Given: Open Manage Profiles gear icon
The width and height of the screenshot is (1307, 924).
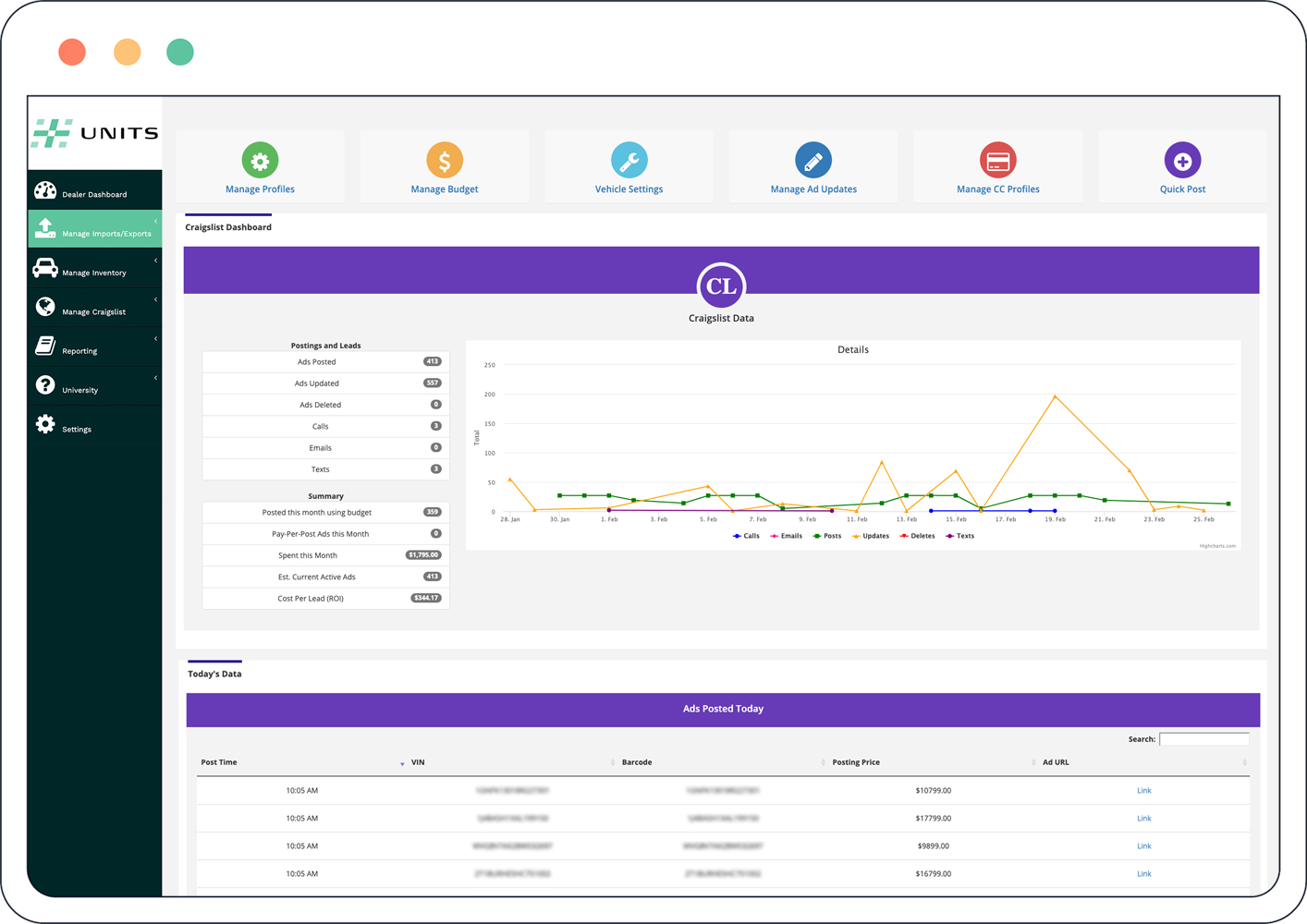Looking at the screenshot, I should tap(260, 161).
